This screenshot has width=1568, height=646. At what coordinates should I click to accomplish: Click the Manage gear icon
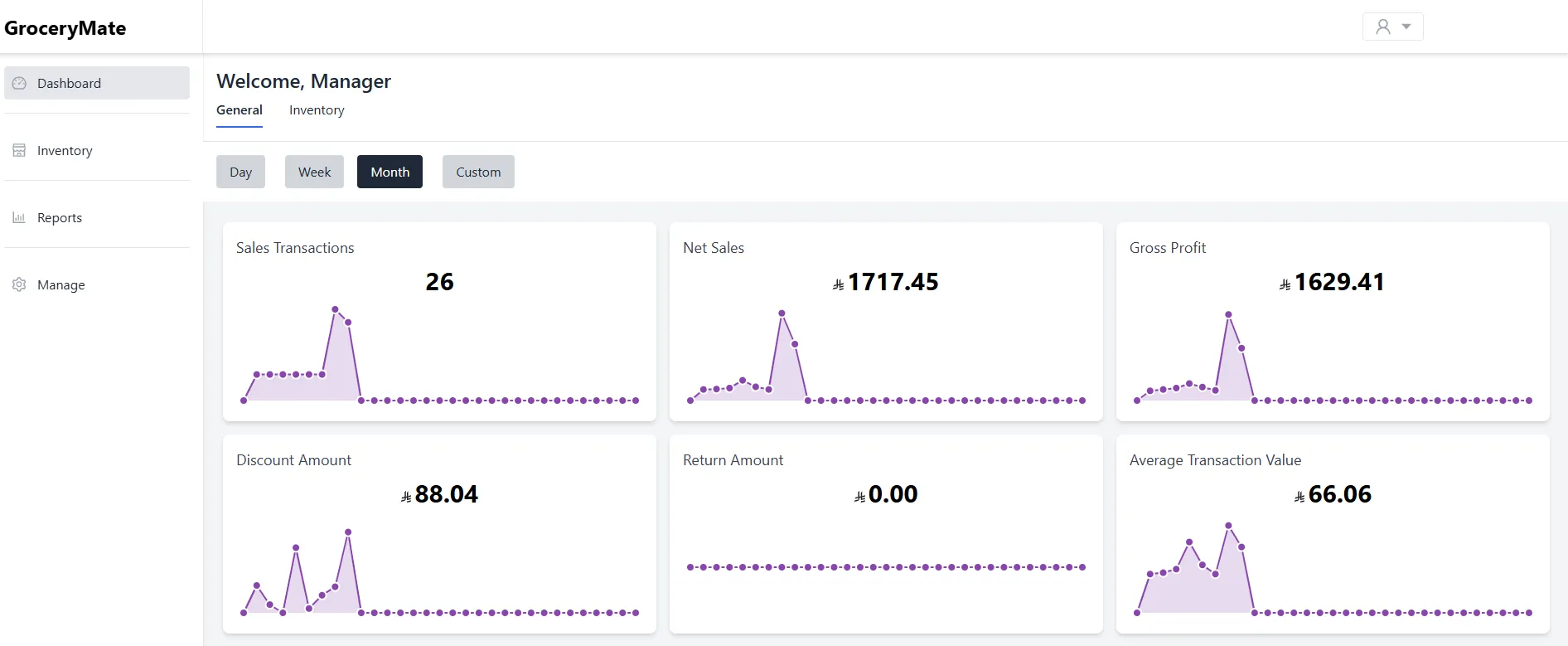pyautogui.click(x=19, y=284)
